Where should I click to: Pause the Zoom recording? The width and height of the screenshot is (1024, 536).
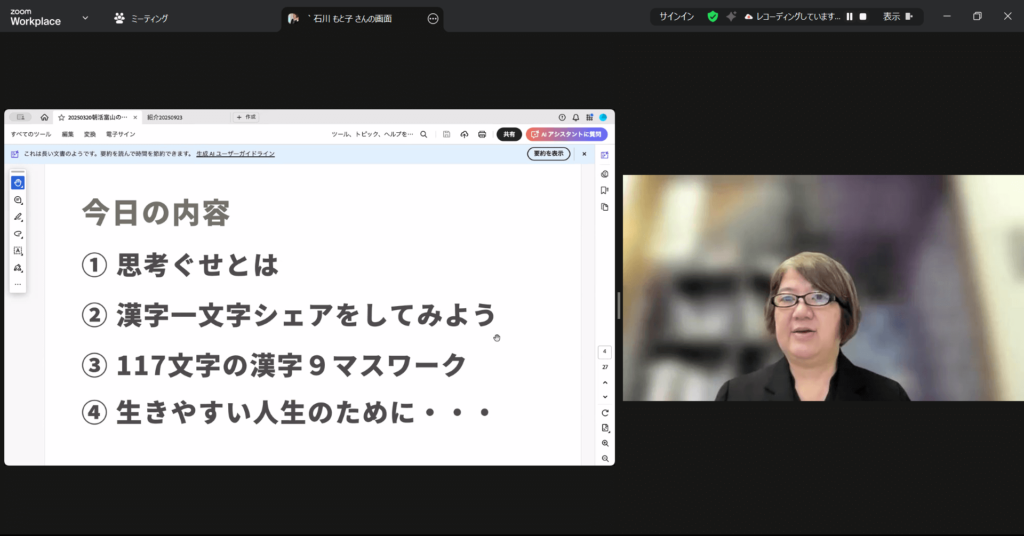point(850,17)
